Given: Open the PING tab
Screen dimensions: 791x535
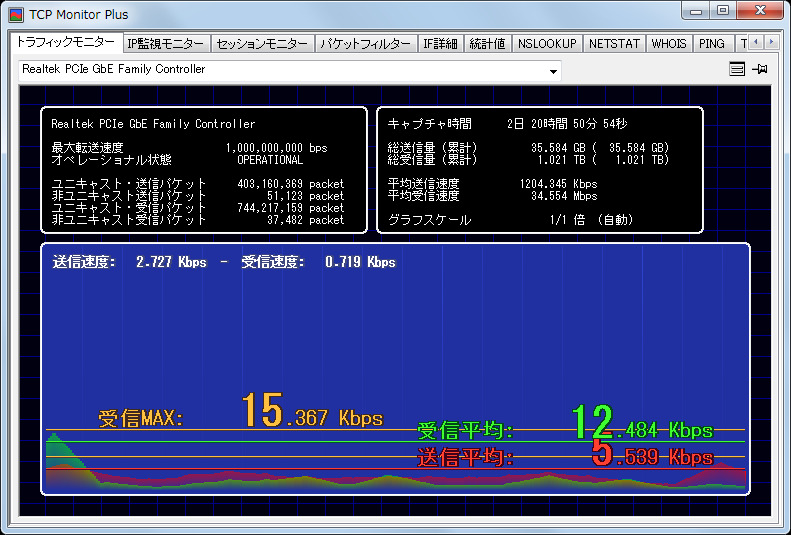Looking at the screenshot, I should (712, 44).
